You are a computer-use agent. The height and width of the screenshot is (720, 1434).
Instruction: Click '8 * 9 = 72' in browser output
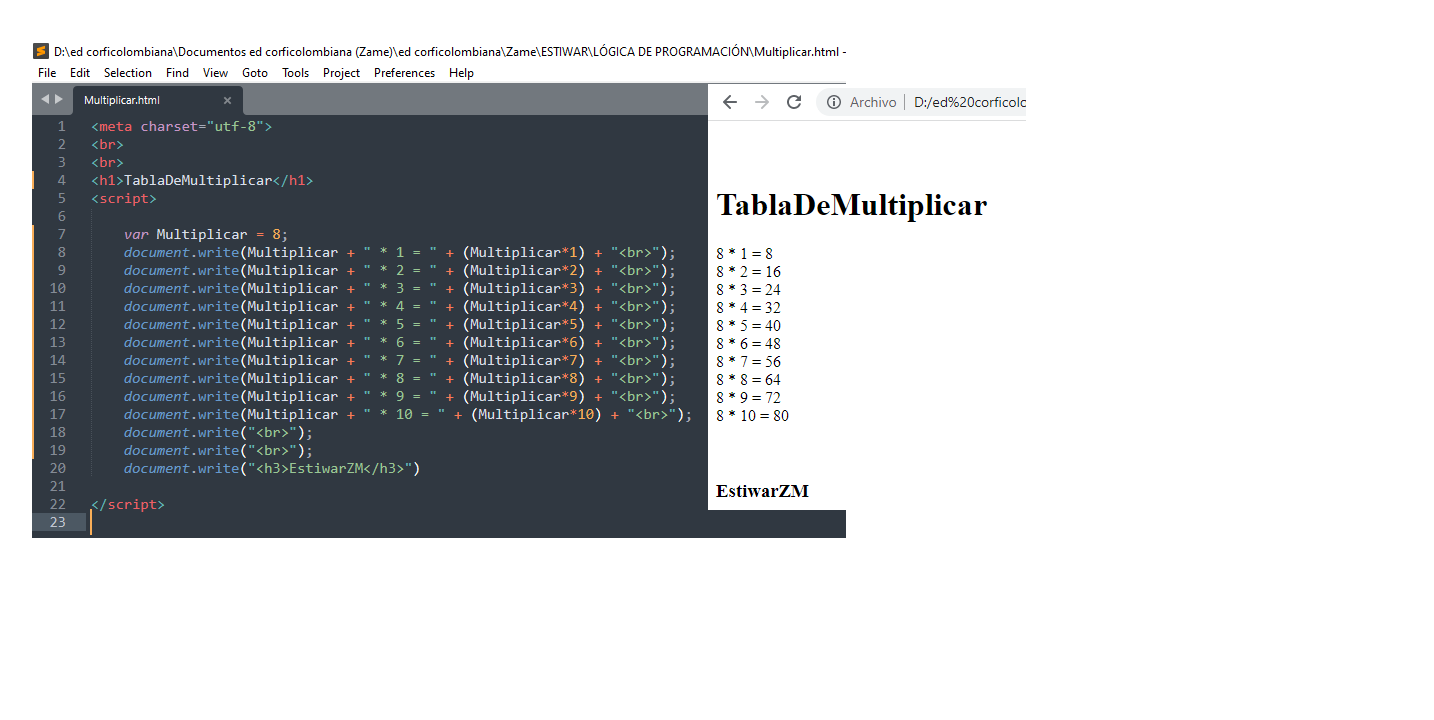click(748, 398)
